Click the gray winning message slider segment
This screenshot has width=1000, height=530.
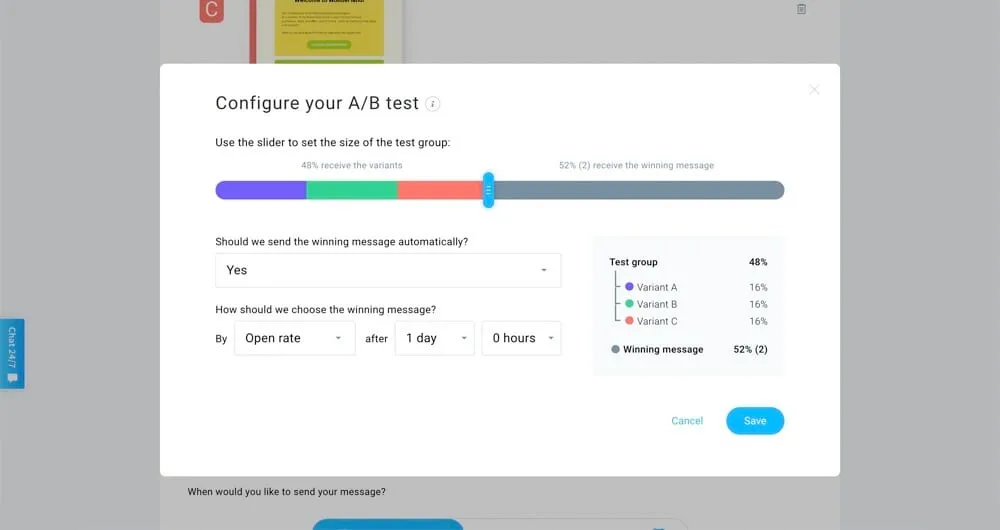click(640, 190)
